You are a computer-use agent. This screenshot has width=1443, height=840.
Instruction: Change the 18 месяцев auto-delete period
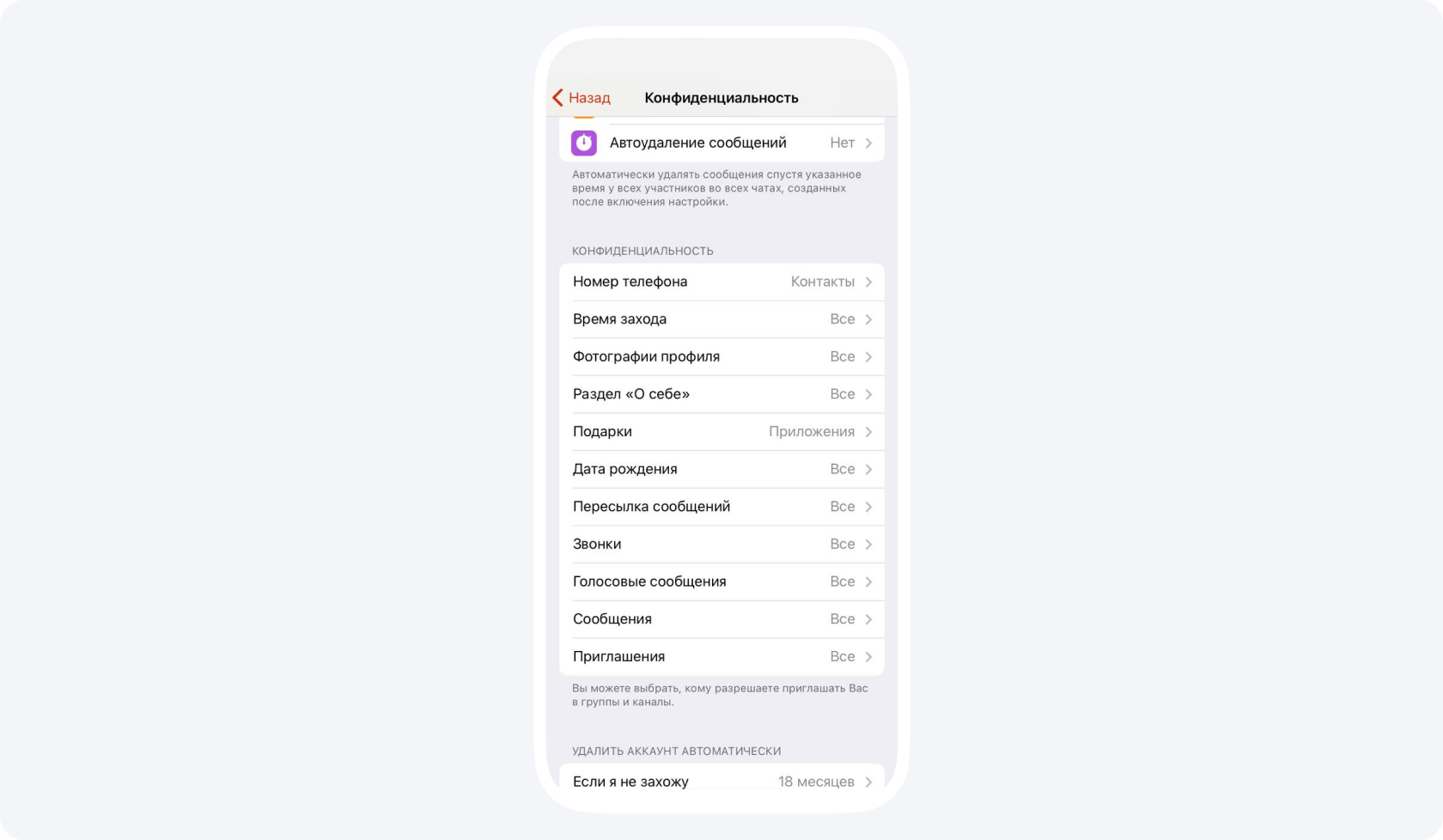point(816,782)
